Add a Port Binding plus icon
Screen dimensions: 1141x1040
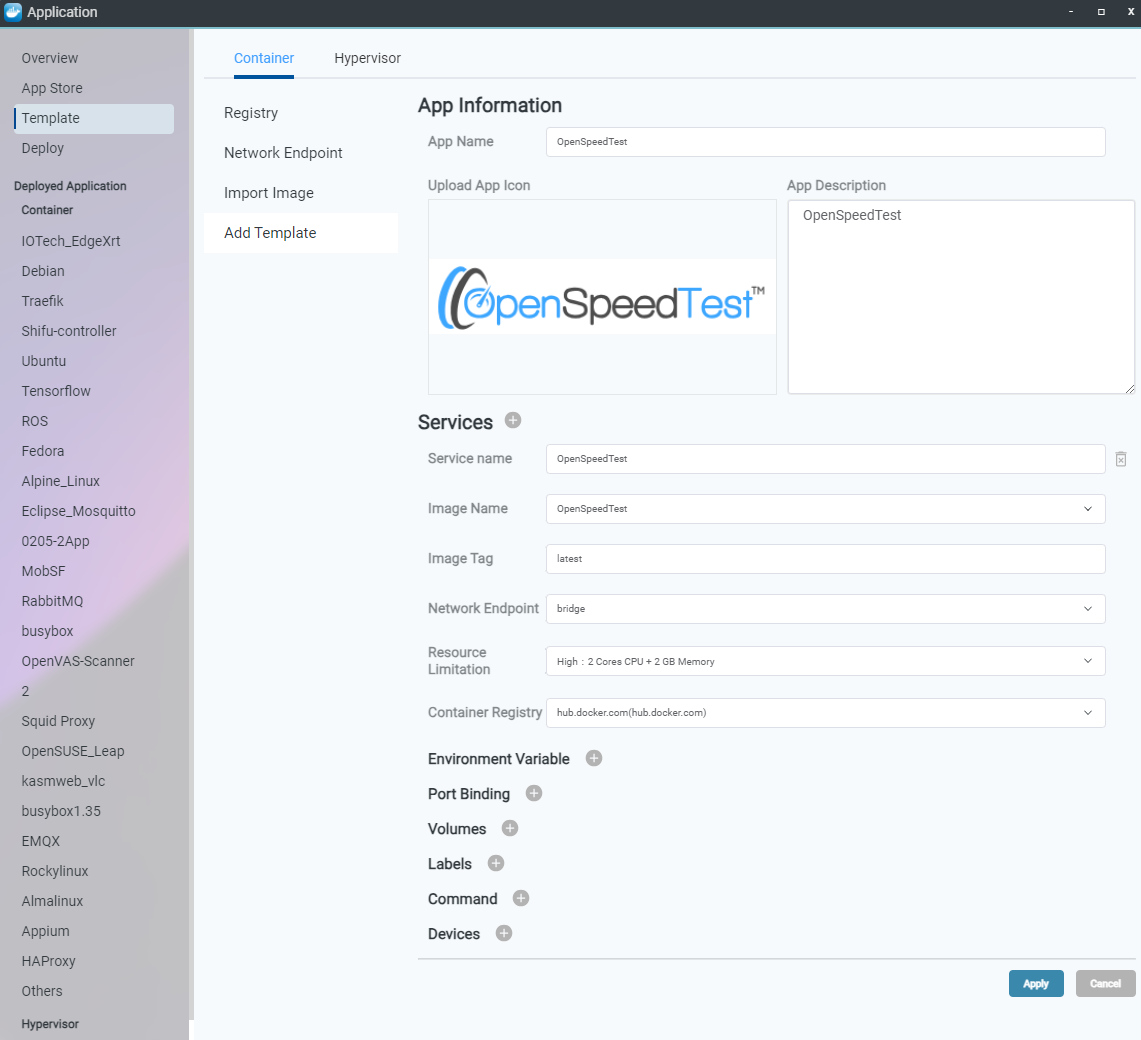tap(534, 793)
